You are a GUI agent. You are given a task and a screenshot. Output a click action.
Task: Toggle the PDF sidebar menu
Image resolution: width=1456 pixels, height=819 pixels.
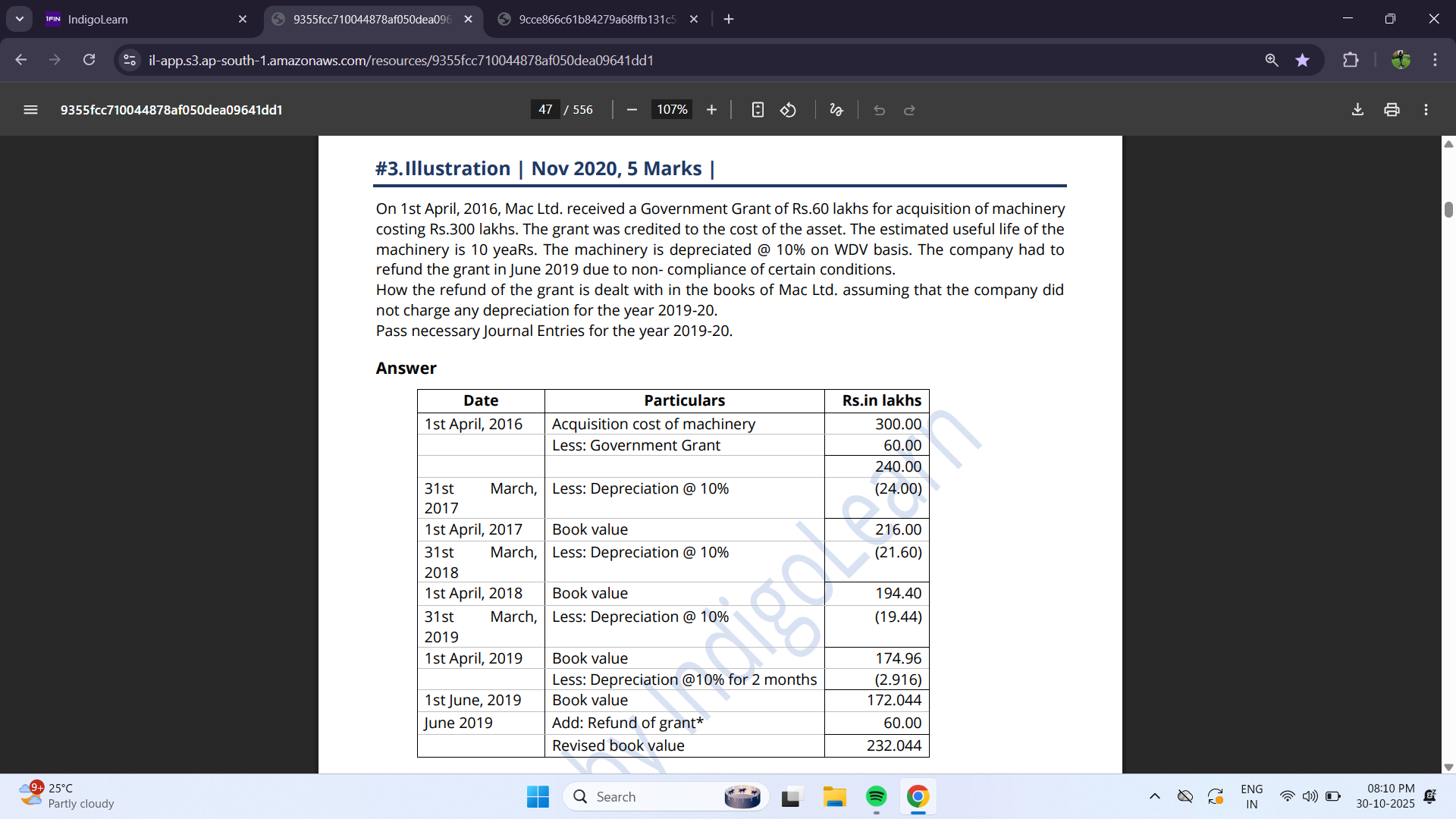(x=30, y=110)
